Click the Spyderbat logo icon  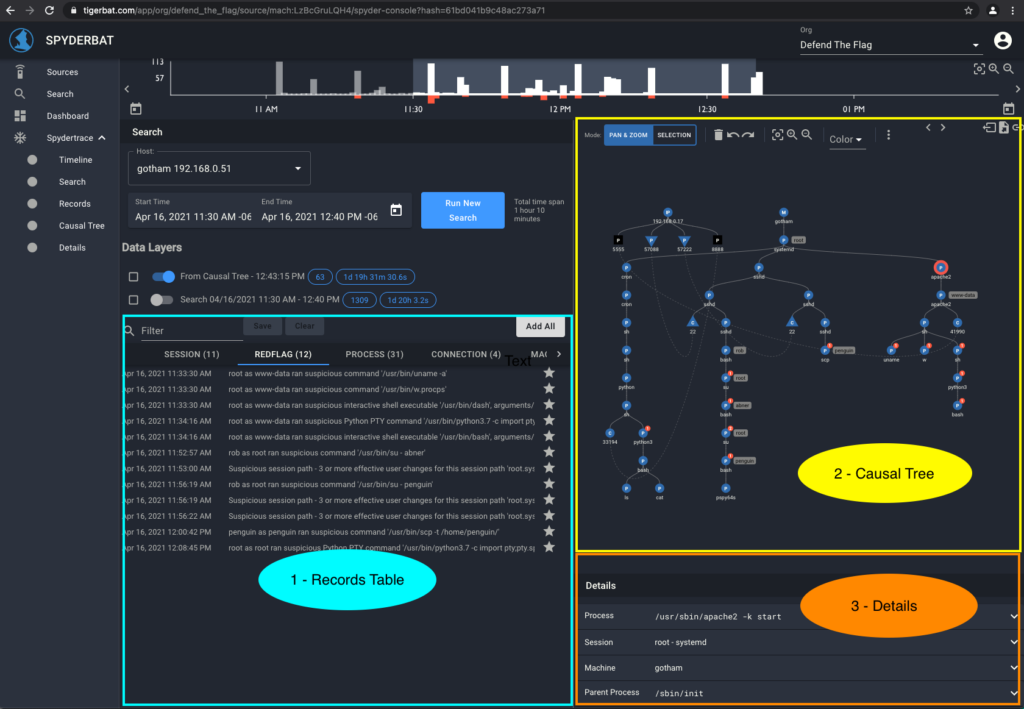coord(22,40)
